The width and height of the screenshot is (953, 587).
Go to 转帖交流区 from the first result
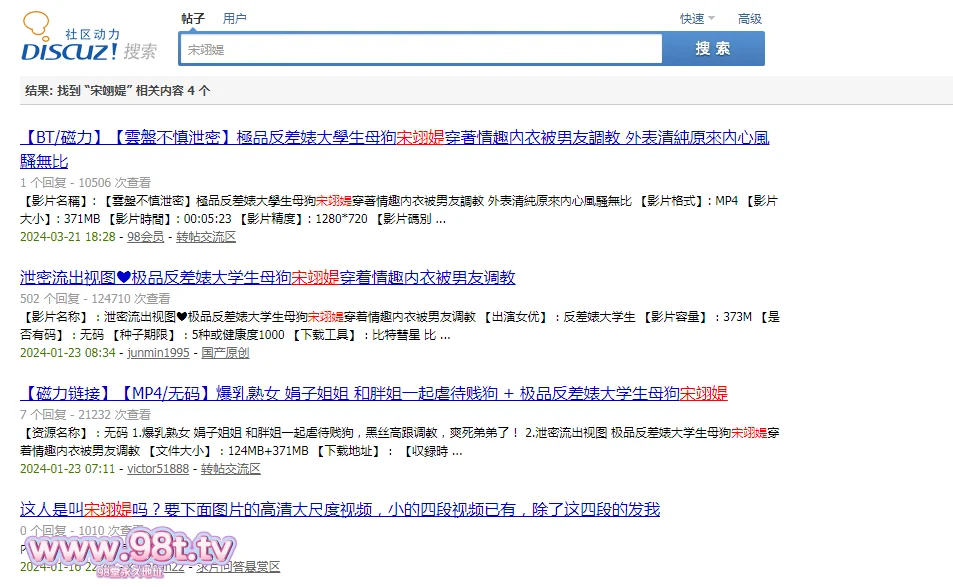[x=206, y=237]
